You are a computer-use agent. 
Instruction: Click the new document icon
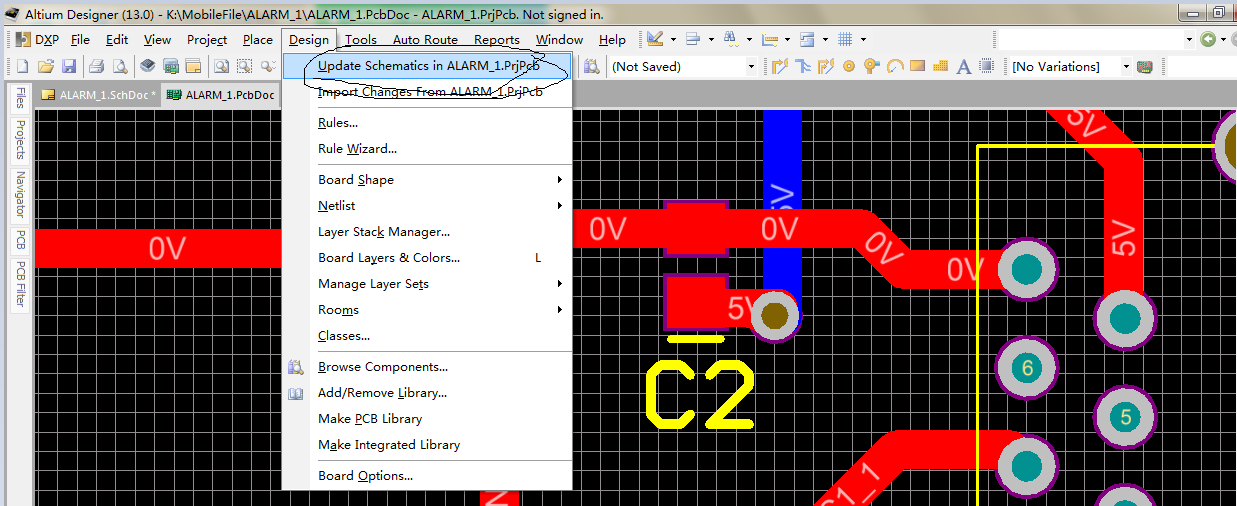22,66
